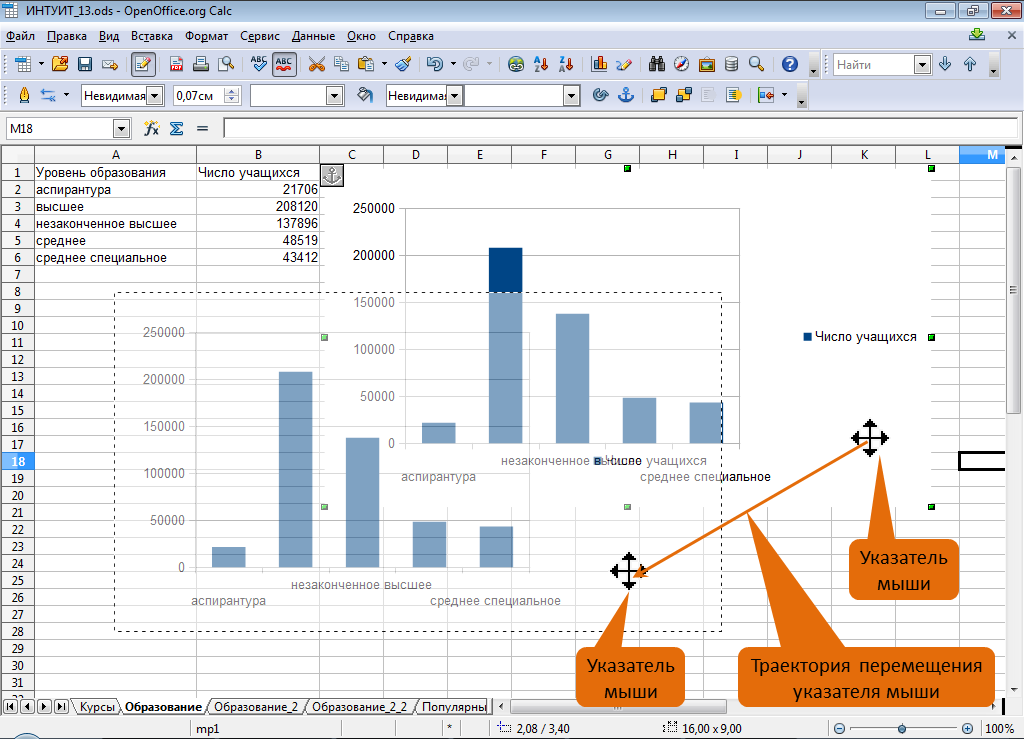This screenshot has width=1024, height=739.
Task: Zoom in with the plus button
Action: tap(967, 729)
